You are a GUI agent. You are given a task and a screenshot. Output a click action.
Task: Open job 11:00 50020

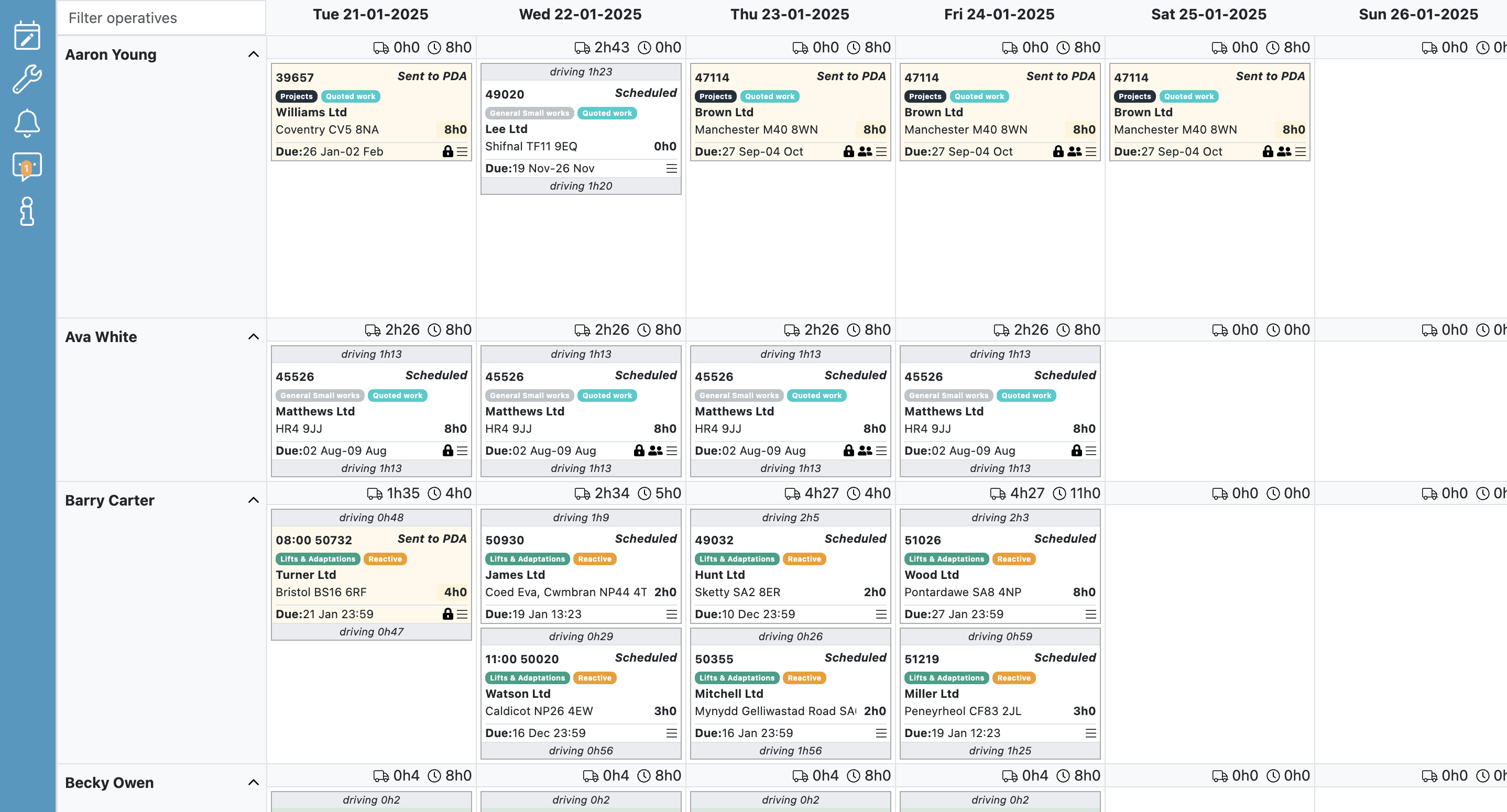522,660
